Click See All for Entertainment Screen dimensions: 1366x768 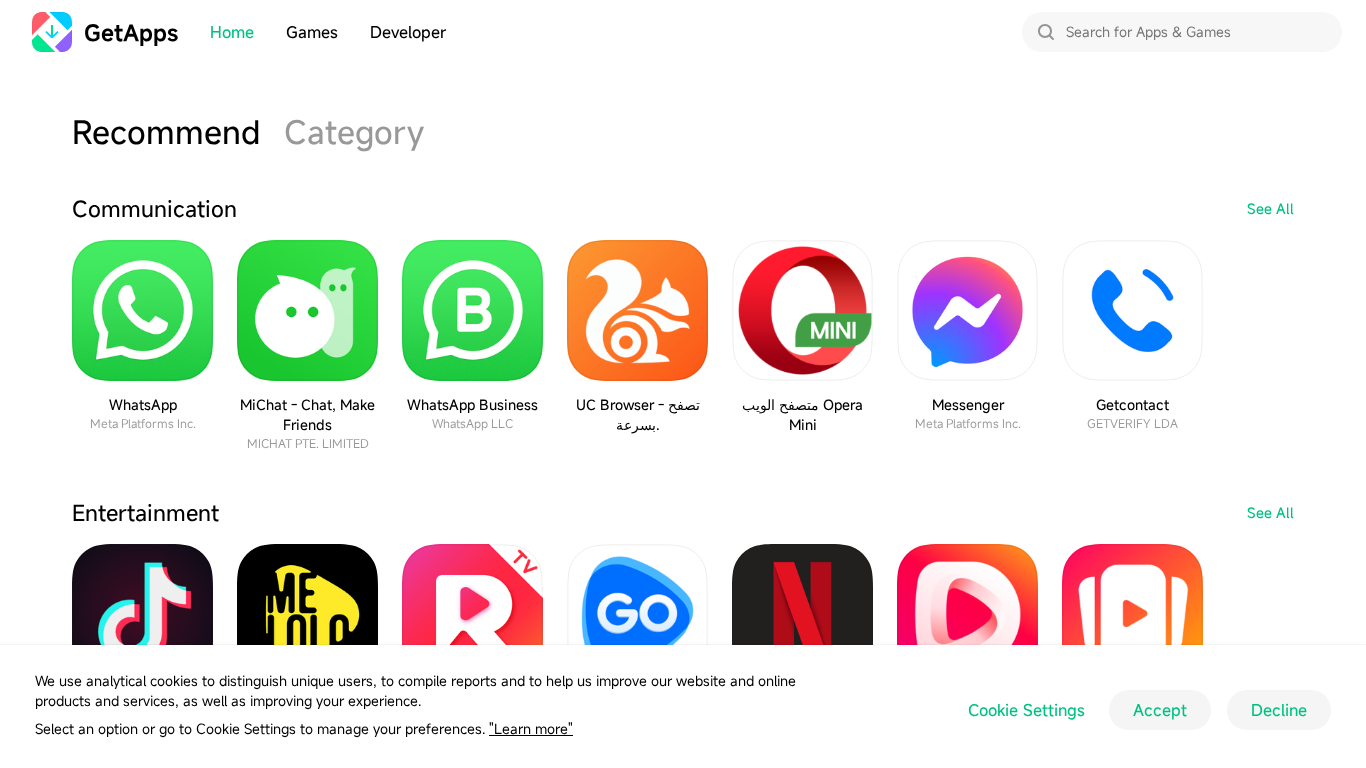[1270, 513]
